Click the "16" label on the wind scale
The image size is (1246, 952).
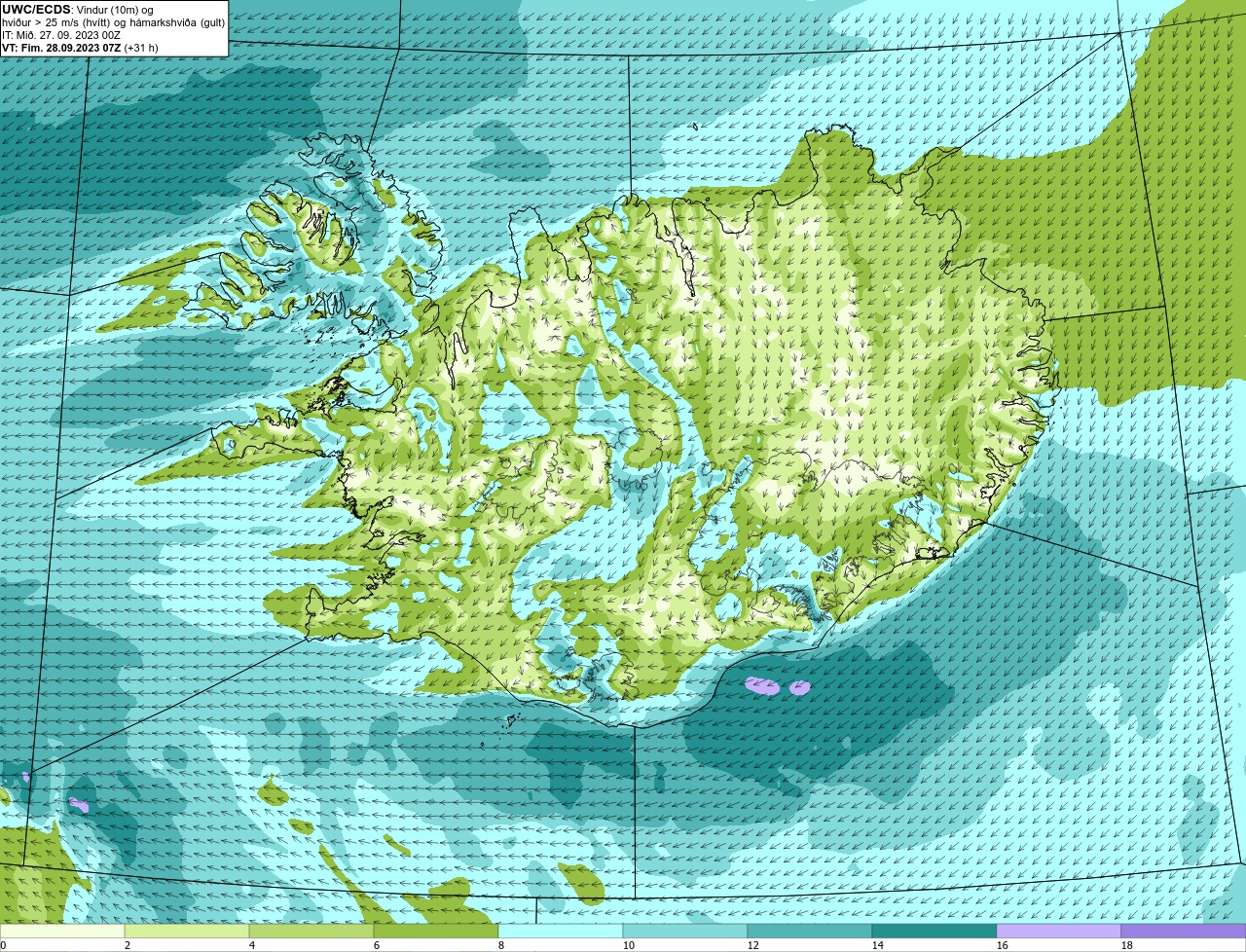click(1003, 945)
